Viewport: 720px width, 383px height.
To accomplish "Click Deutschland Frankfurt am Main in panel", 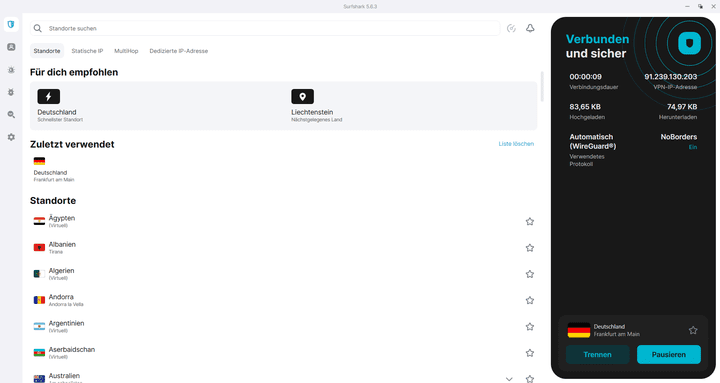I will (x=616, y=330).
